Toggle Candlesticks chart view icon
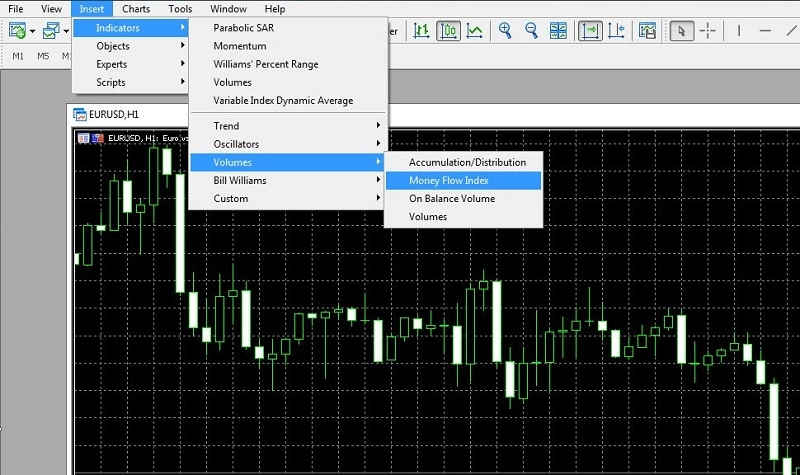Screen dimensions: 800x475 (x=448, y=31)
